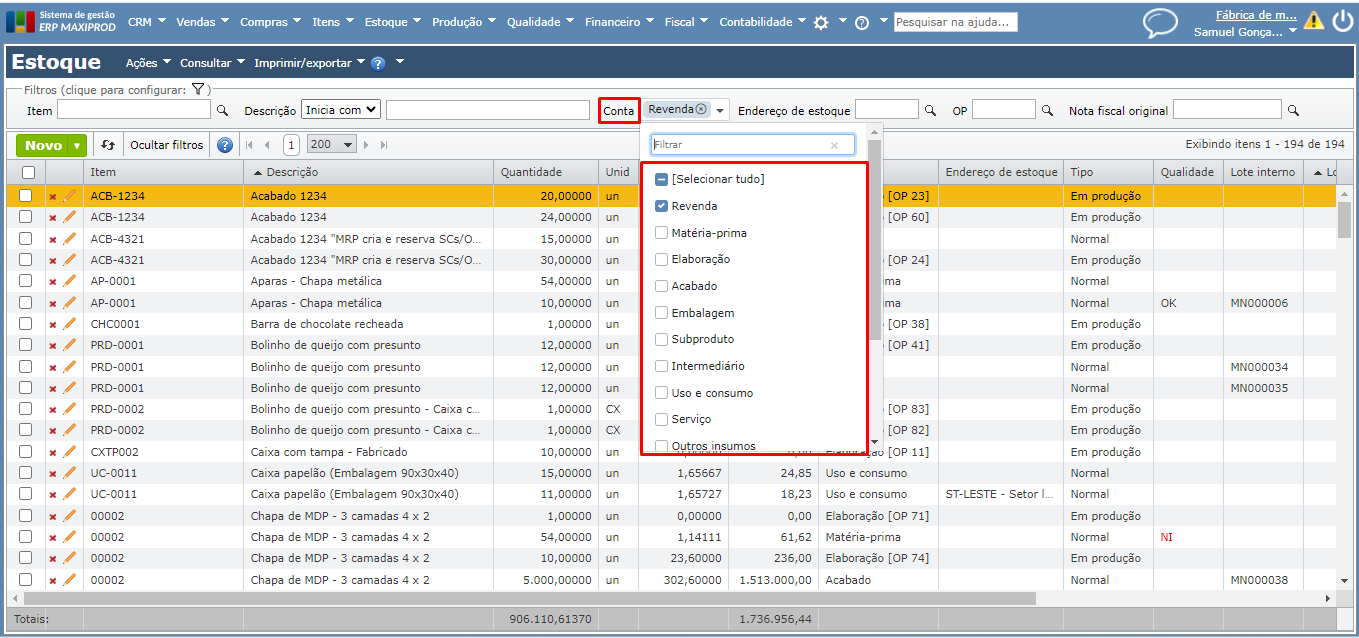Uncheck the Revenda option in list
1359x638 pixels.
pos(661,206)
